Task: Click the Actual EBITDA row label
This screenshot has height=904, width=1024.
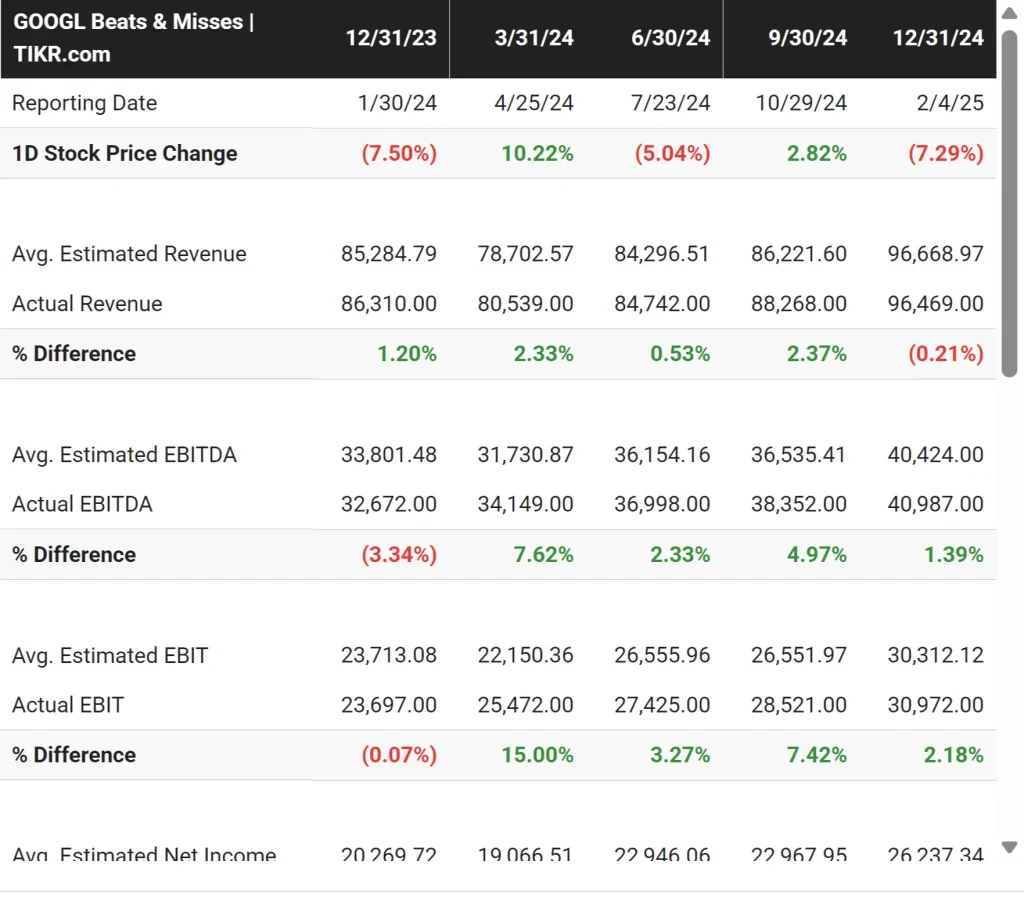Action: point(82,505)
